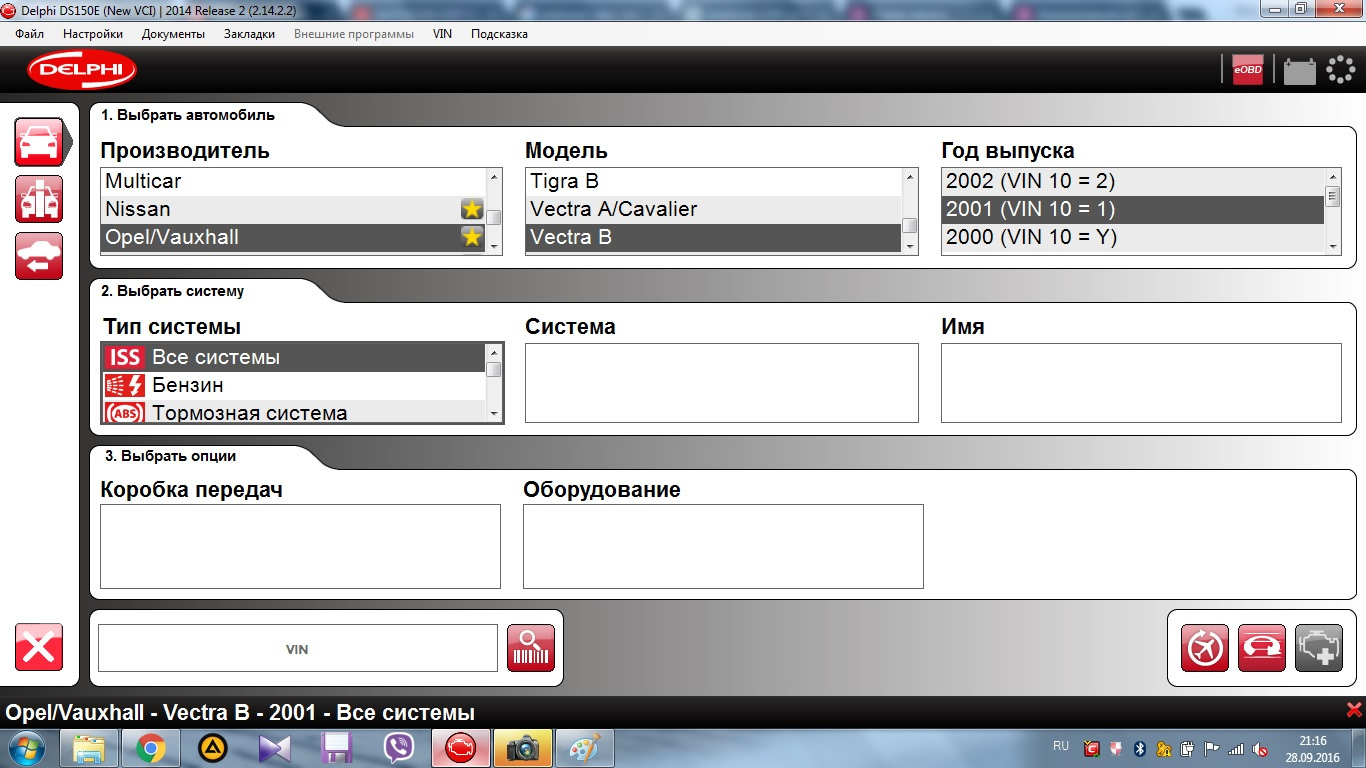Click the grey engine plus icon

click(x=1319, y=648)
